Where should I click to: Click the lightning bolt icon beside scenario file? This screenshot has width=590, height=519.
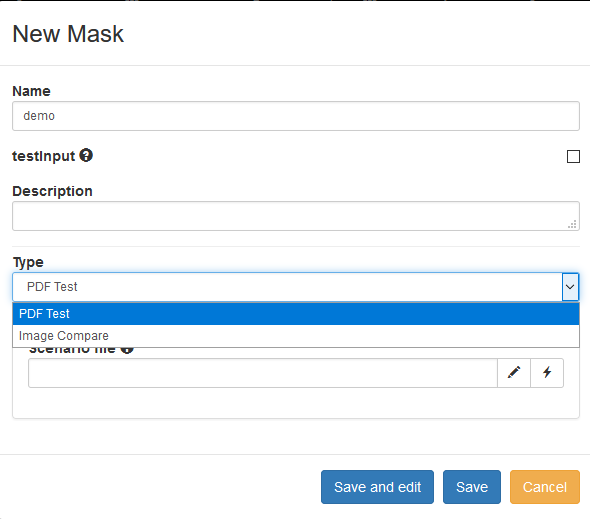[x=547, y=373]
